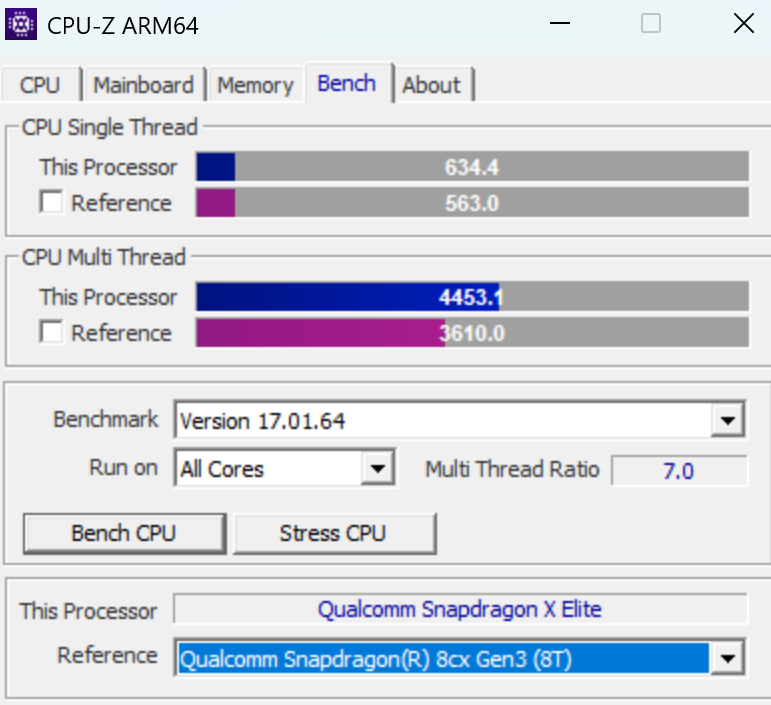Viewport: 771px width, 705px height.
Task: Expand the Benchmark version dropdown
Action: click(x=727, y=421)
